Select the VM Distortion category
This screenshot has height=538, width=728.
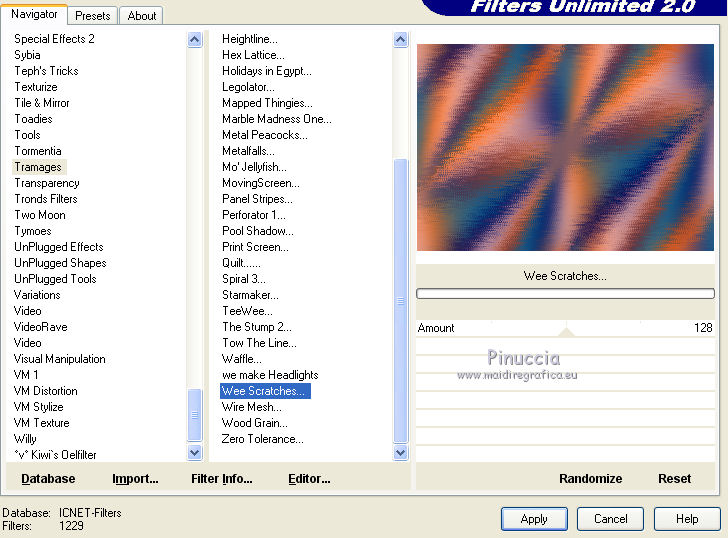point(46,391)
